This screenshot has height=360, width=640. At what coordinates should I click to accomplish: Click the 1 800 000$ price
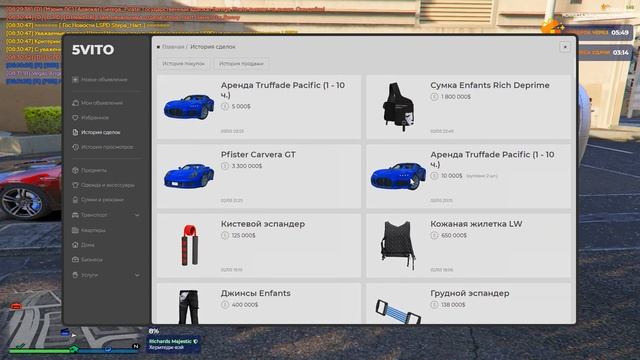(x=456, y=97)
